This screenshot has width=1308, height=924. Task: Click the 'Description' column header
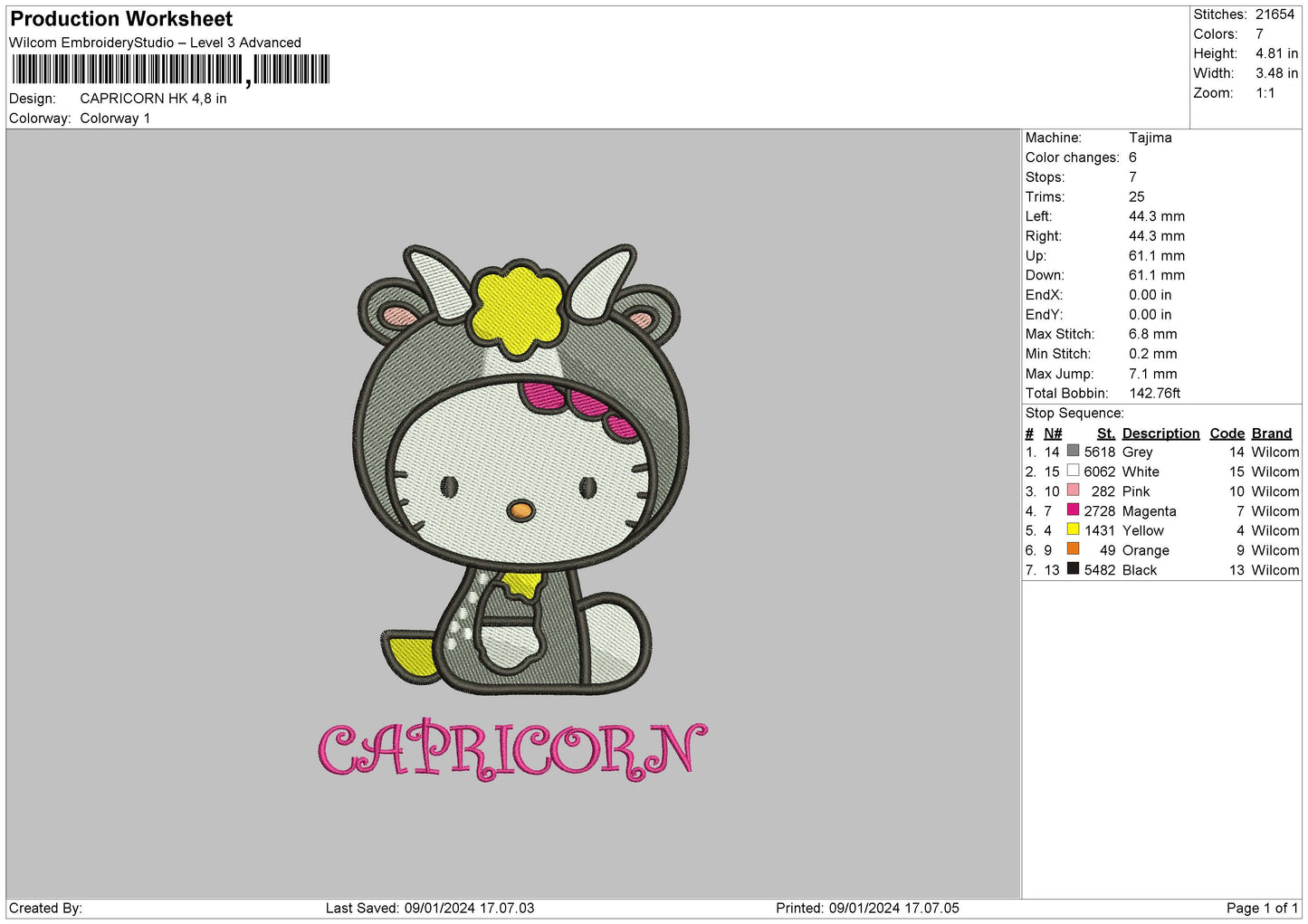(1160, 433)
